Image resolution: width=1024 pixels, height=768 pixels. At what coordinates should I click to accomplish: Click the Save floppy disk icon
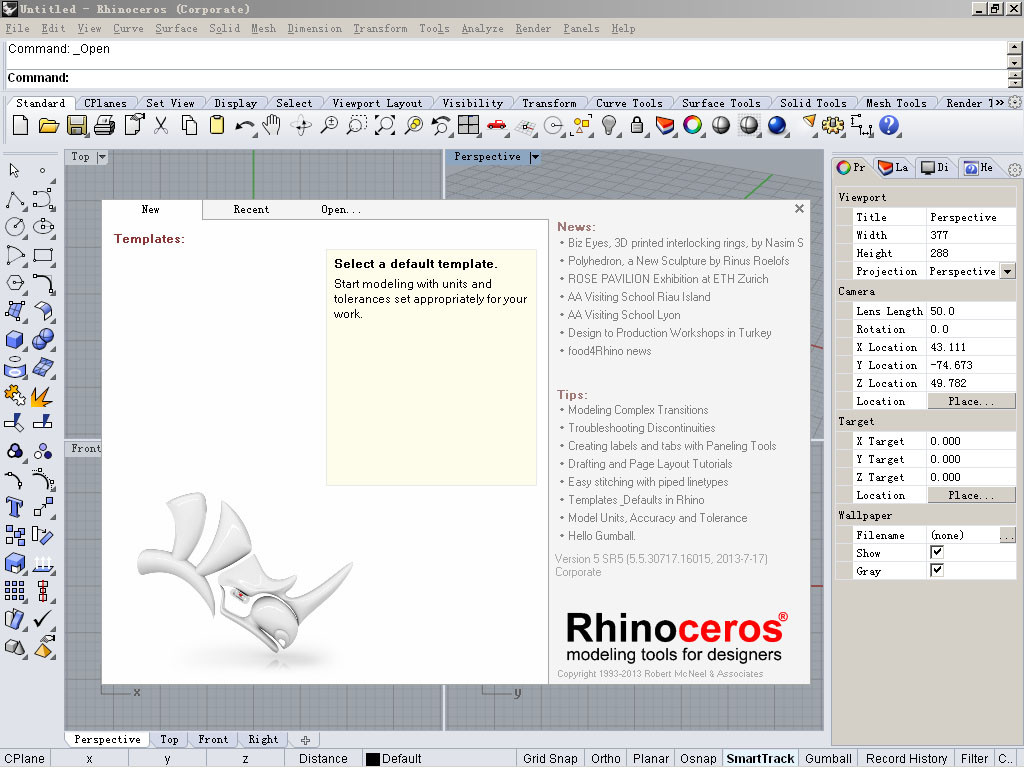(x=76, y=125)
